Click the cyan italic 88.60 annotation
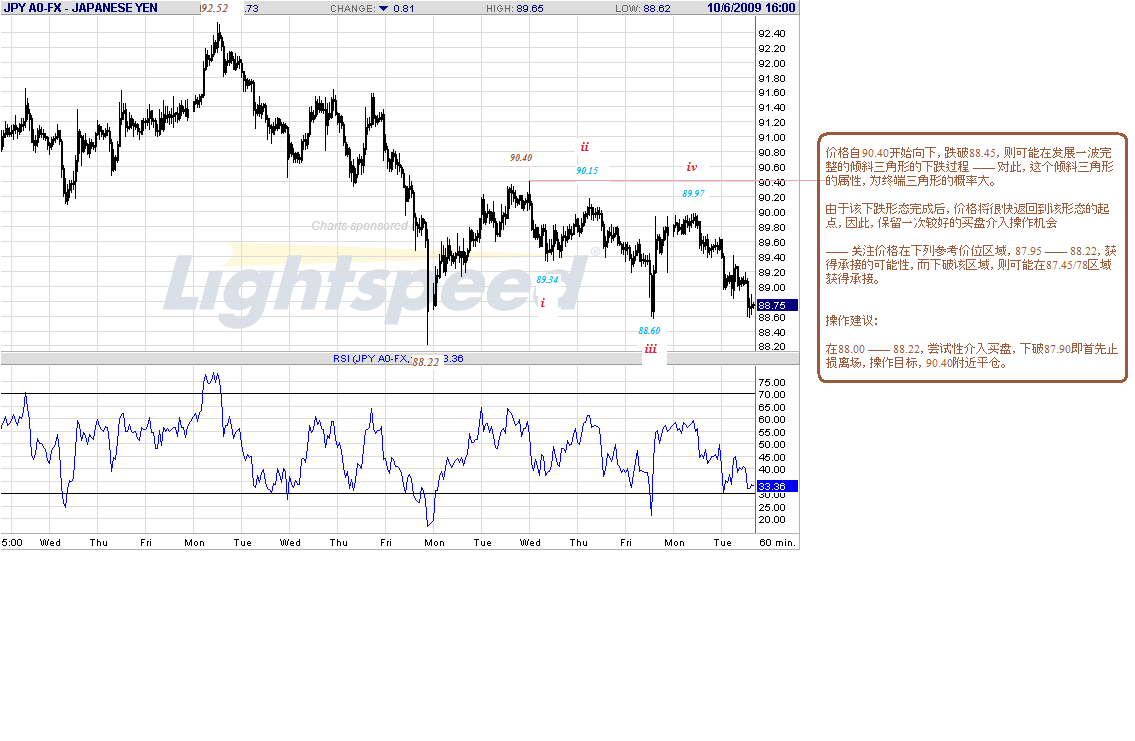Image resolution: width=1135 pixels, height=741 pixels. [x=649, y=331]
